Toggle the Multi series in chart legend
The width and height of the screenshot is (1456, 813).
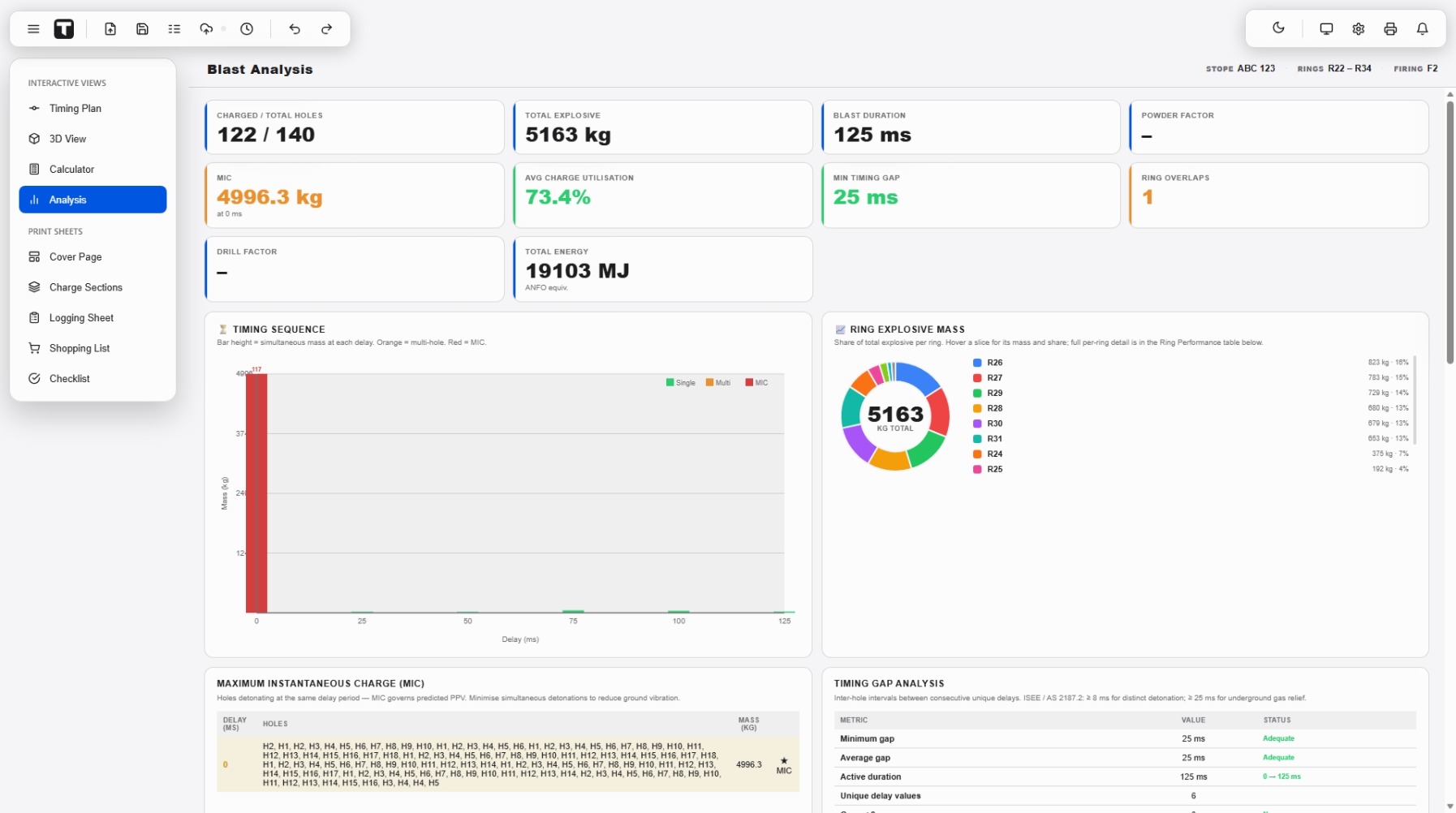(718, 383)
